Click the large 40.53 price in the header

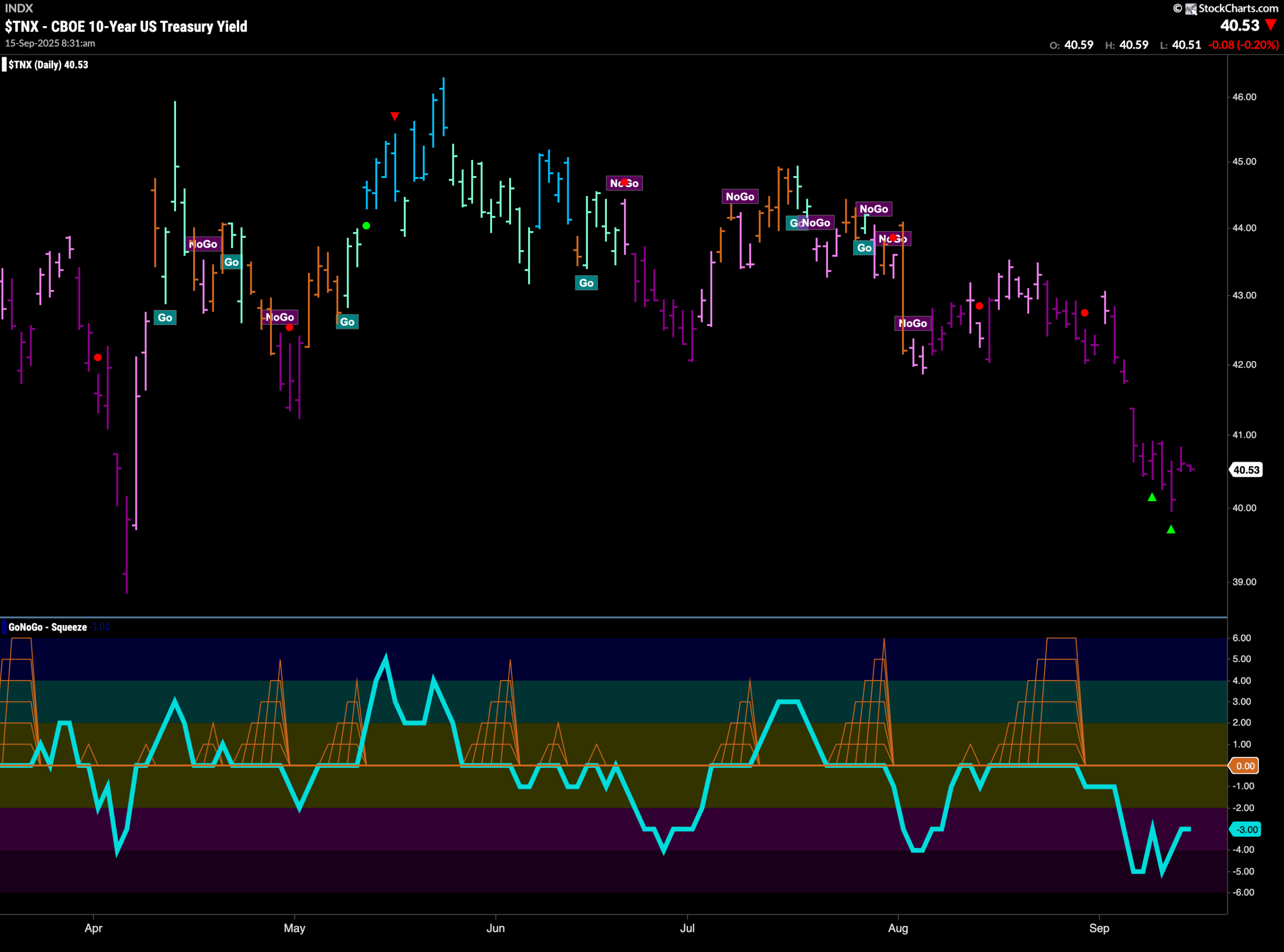[1240, 26]
